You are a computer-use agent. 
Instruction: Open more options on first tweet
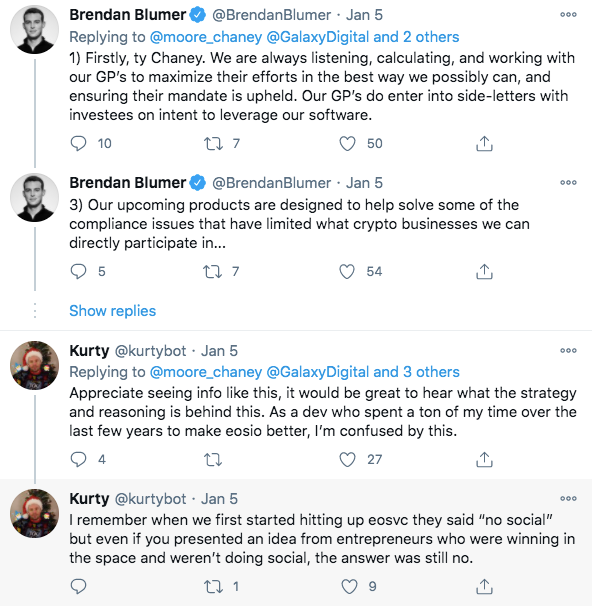pos(568,15)
